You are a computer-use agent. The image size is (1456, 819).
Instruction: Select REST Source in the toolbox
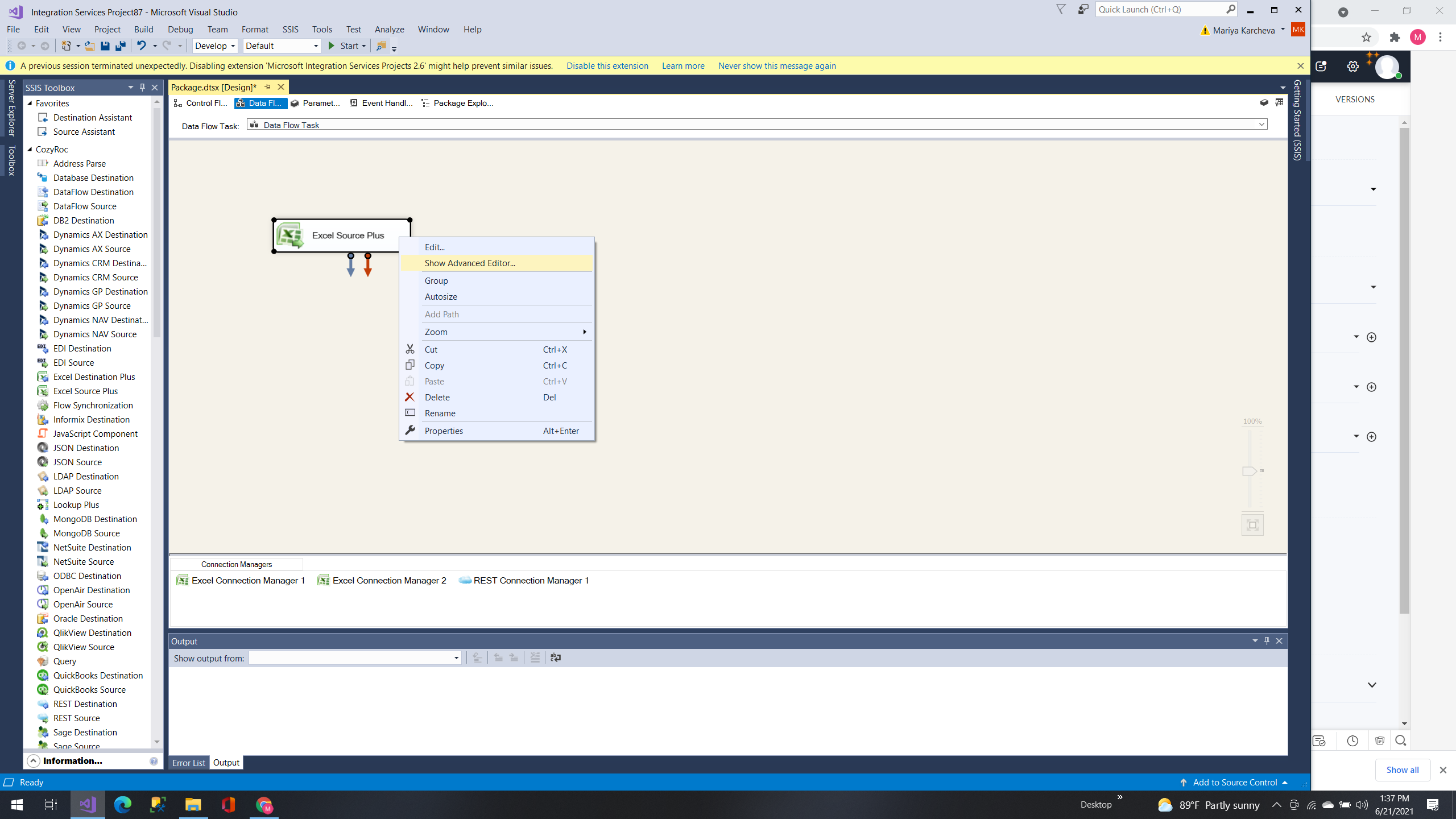tap(76, 718)
